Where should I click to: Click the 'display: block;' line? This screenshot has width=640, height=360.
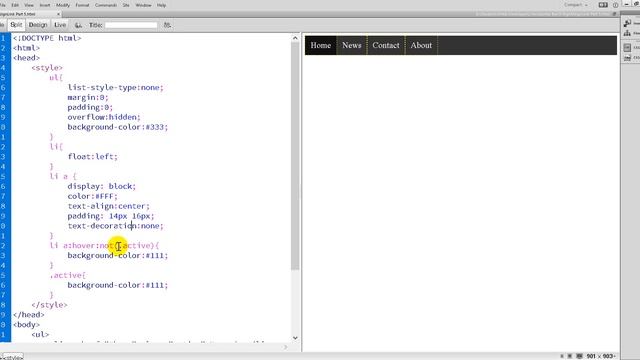tap(102, 186)
